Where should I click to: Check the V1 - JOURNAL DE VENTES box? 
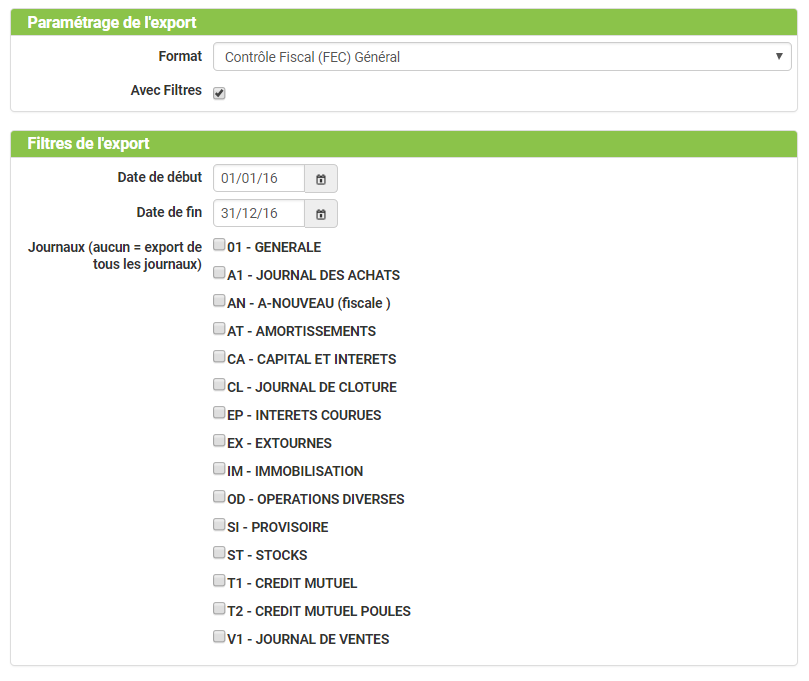[219, 636]
